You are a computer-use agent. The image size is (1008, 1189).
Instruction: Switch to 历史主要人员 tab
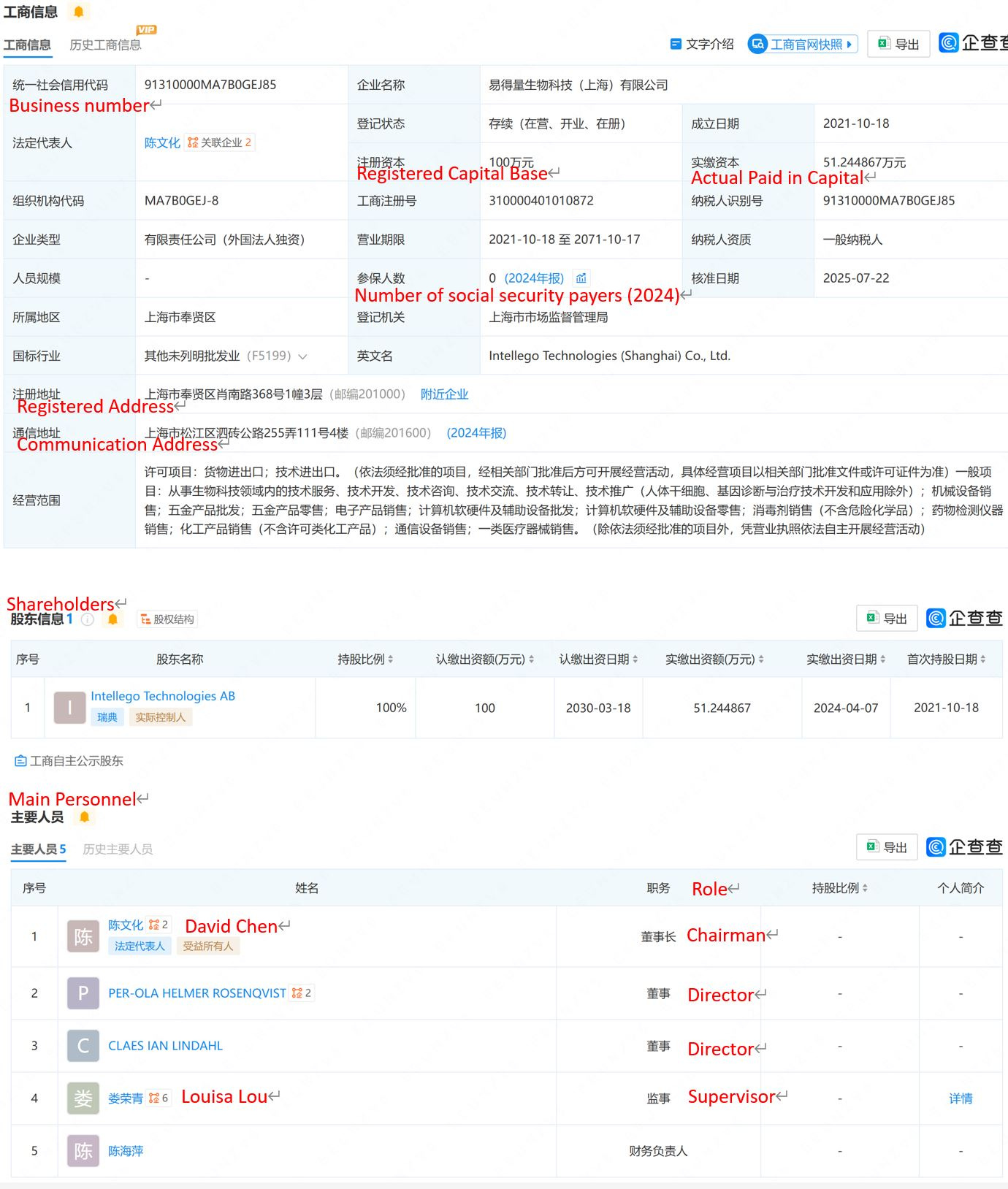point(118,849)
